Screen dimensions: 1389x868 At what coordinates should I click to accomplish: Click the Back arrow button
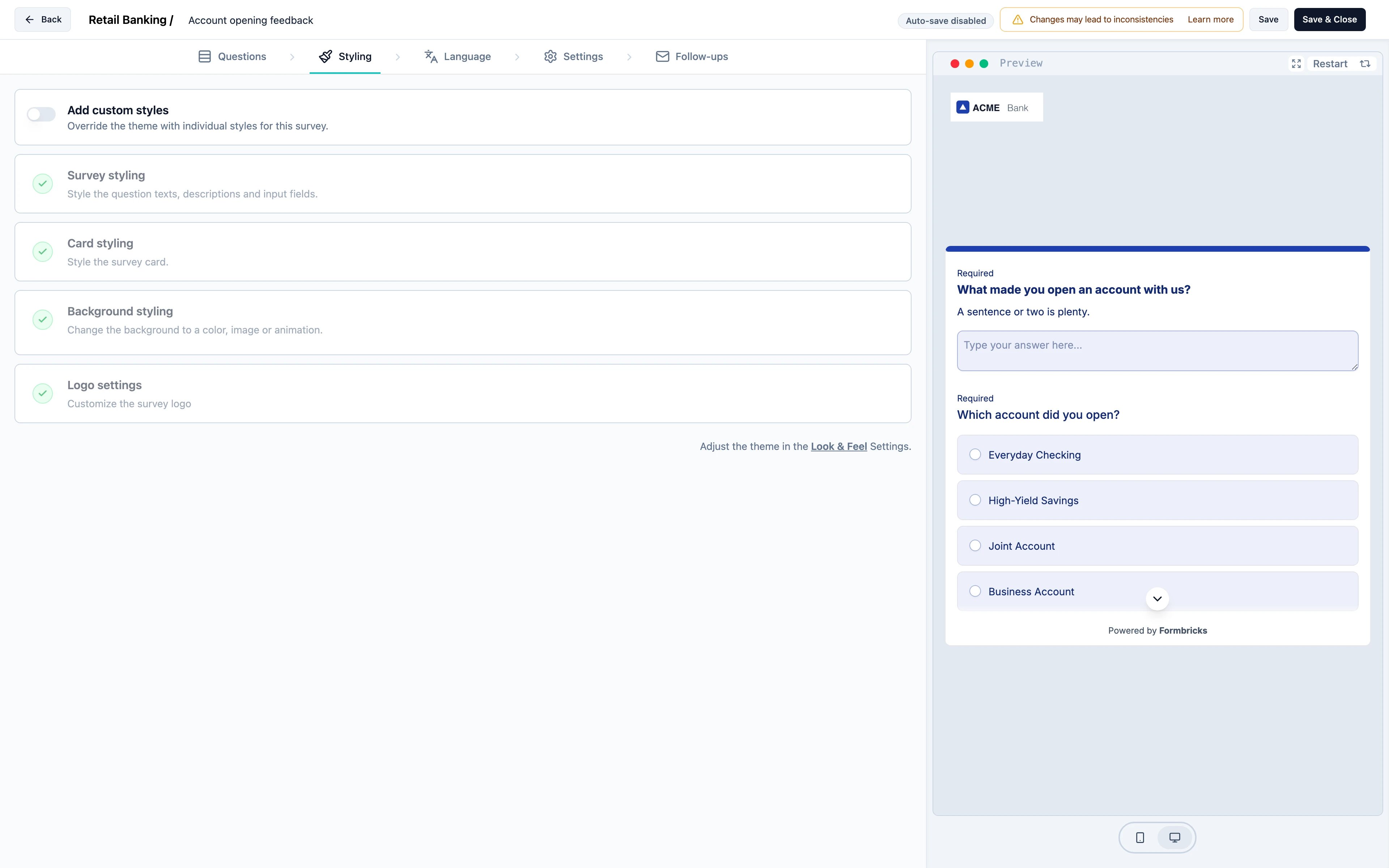coord(42,20)
